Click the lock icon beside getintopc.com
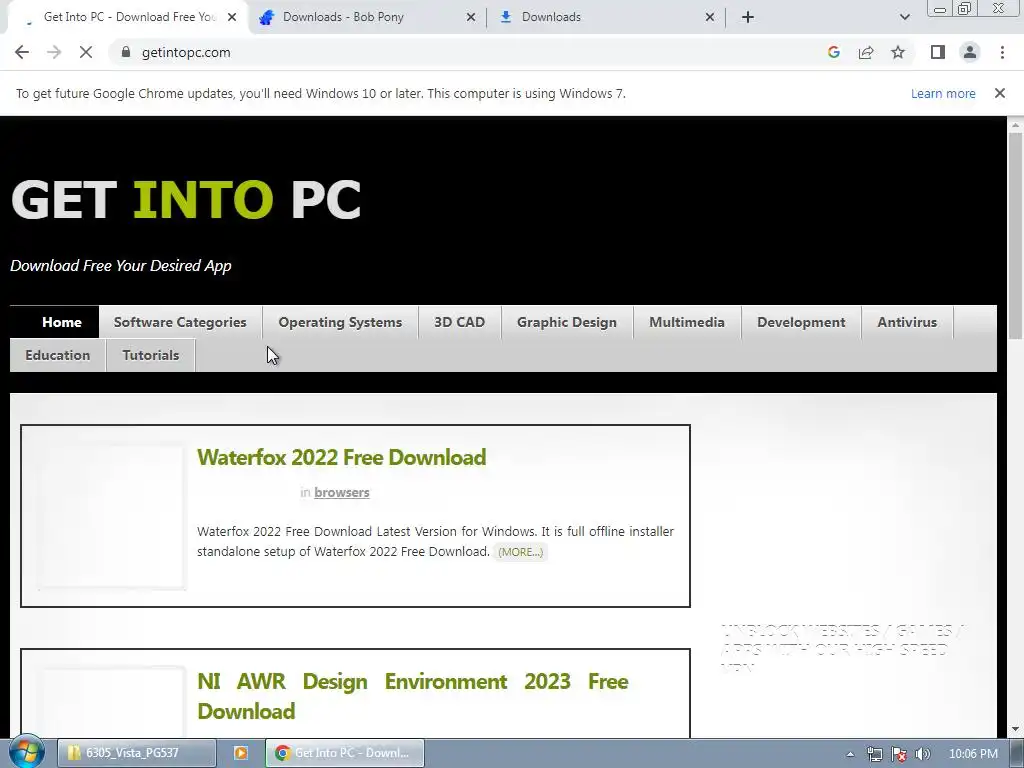Screen dimensions: 1024x768 (x=126, y=52)
